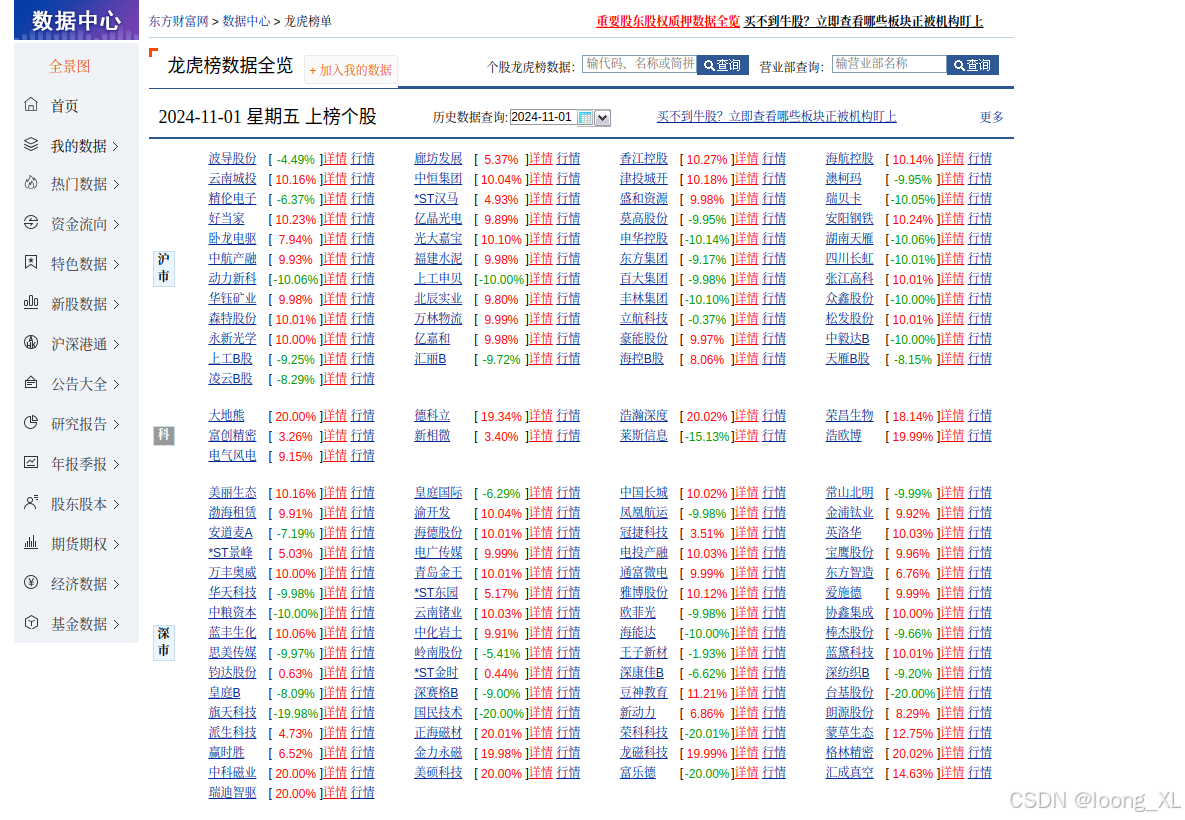Viewport: 1185px width, 820px height.
Task: Open the calendar picker icon for the history date
Action: pos(585,118)
